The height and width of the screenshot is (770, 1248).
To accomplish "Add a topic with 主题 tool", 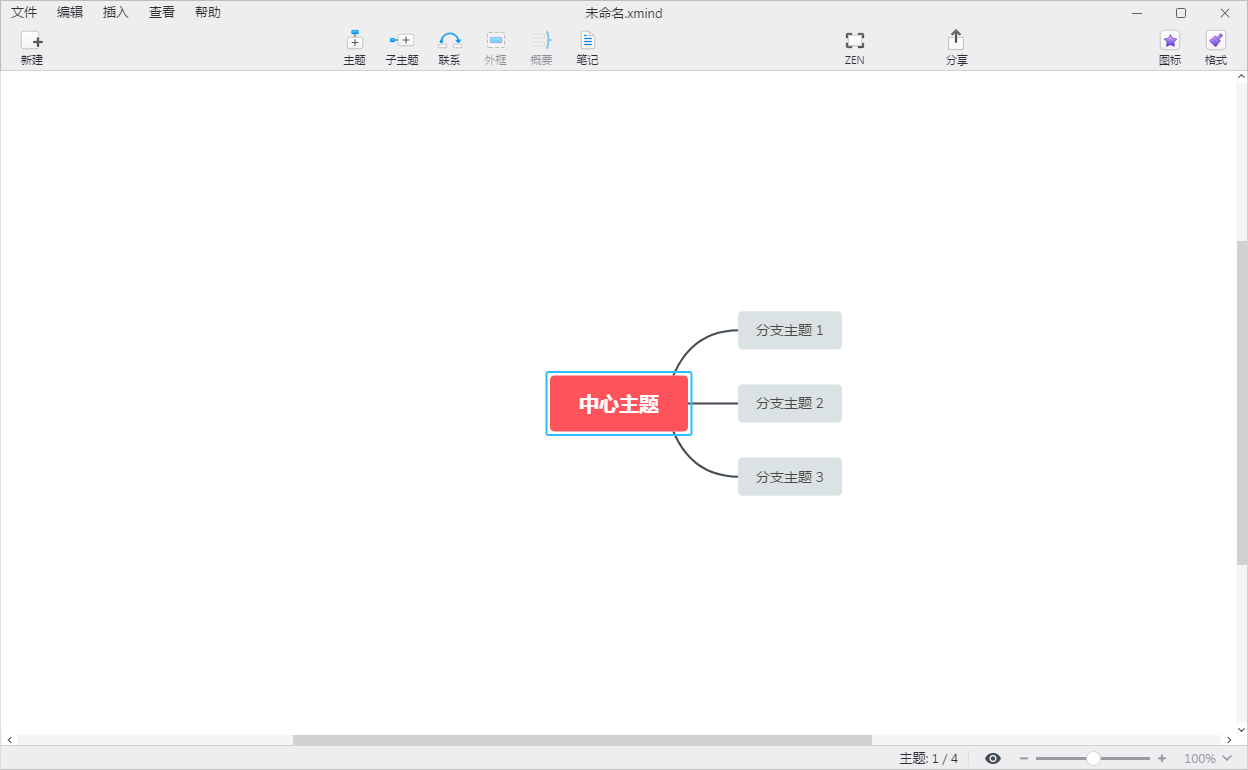I will click(x=354, y=48).
